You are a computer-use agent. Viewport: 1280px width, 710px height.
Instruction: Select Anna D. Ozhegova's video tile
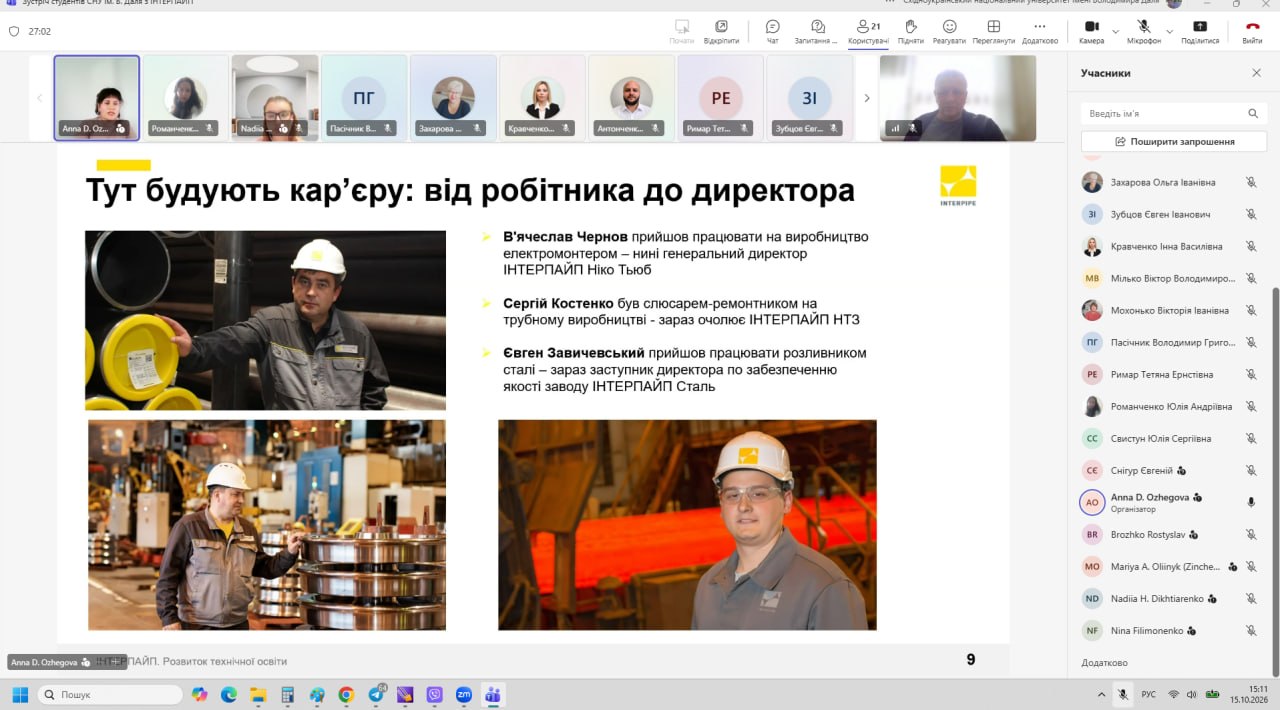pyautogui.click(x=96, y=97)
